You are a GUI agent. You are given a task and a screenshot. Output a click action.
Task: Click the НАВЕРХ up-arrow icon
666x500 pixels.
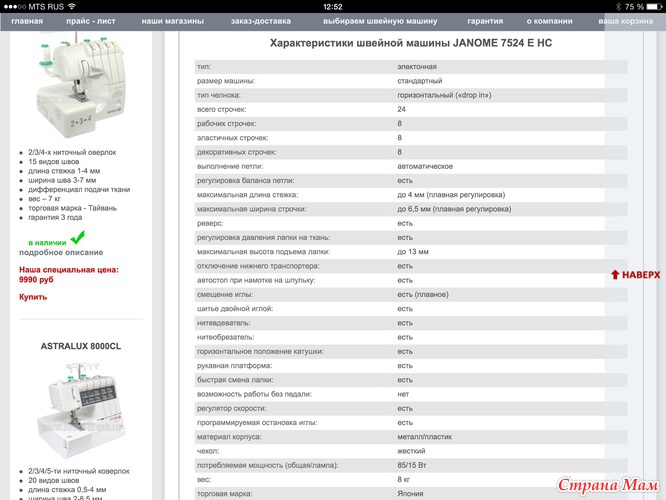[x=615, y=275]
